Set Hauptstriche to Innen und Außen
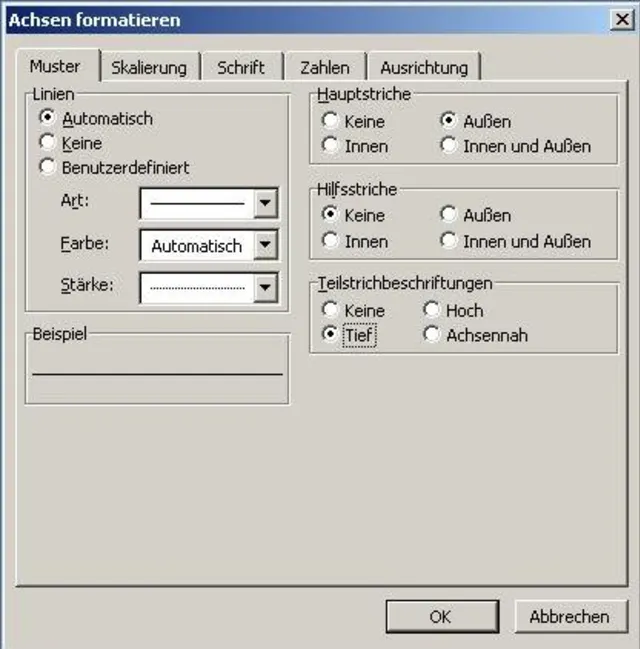640x649 pixels. click(x=449, y=146)
